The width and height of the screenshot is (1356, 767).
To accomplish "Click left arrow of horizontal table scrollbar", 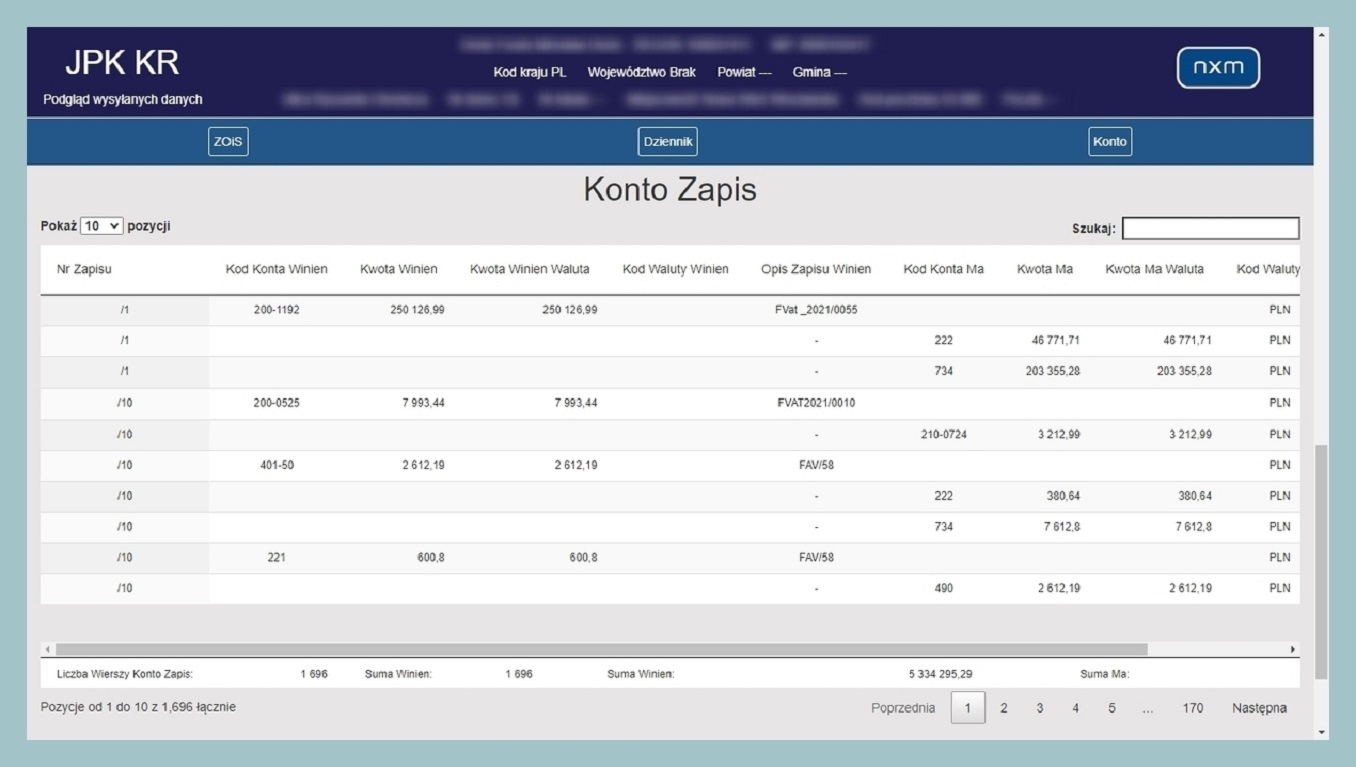I will click(48, 650).
